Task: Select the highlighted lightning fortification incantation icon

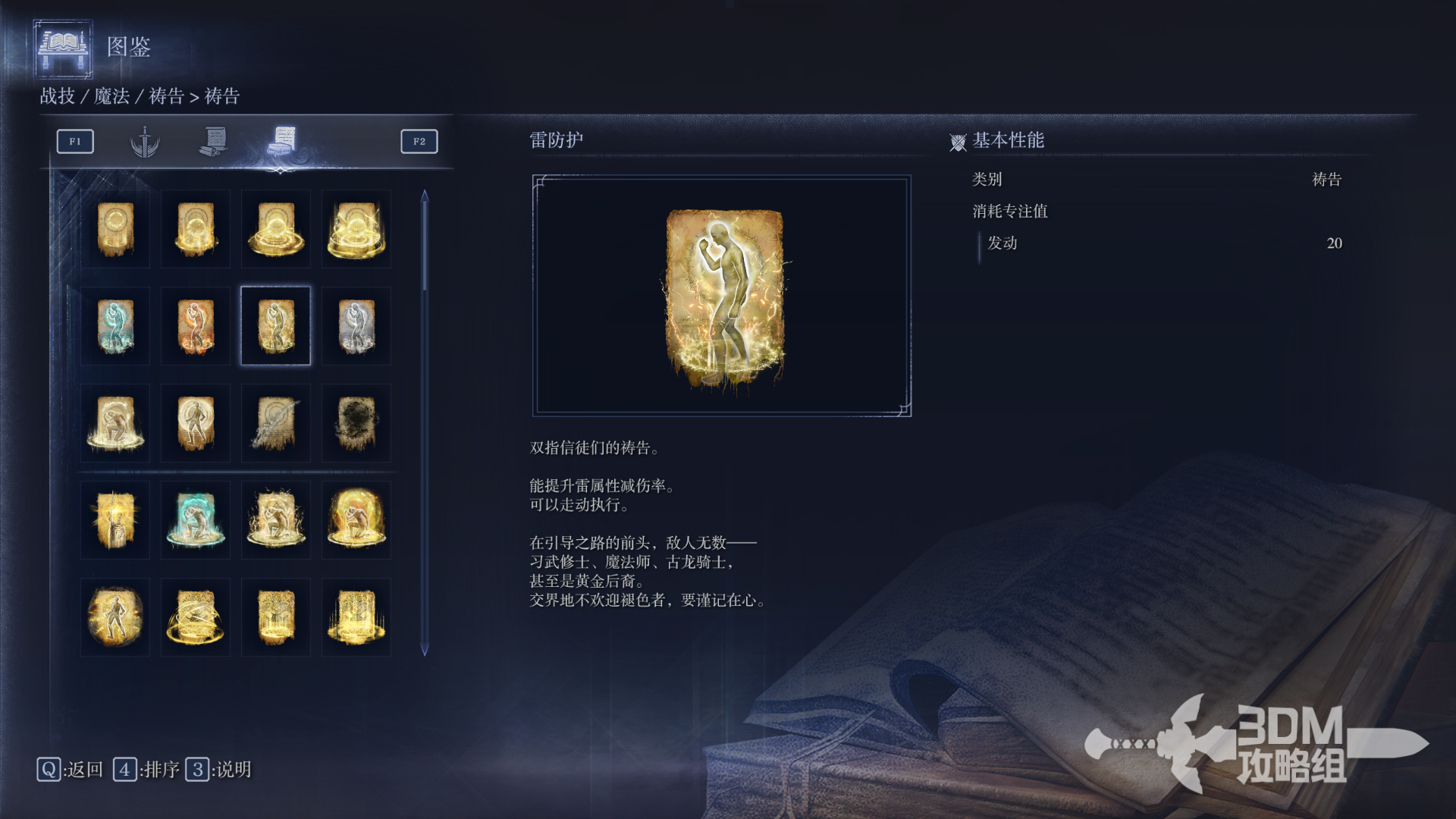Action: pos(276,326)
